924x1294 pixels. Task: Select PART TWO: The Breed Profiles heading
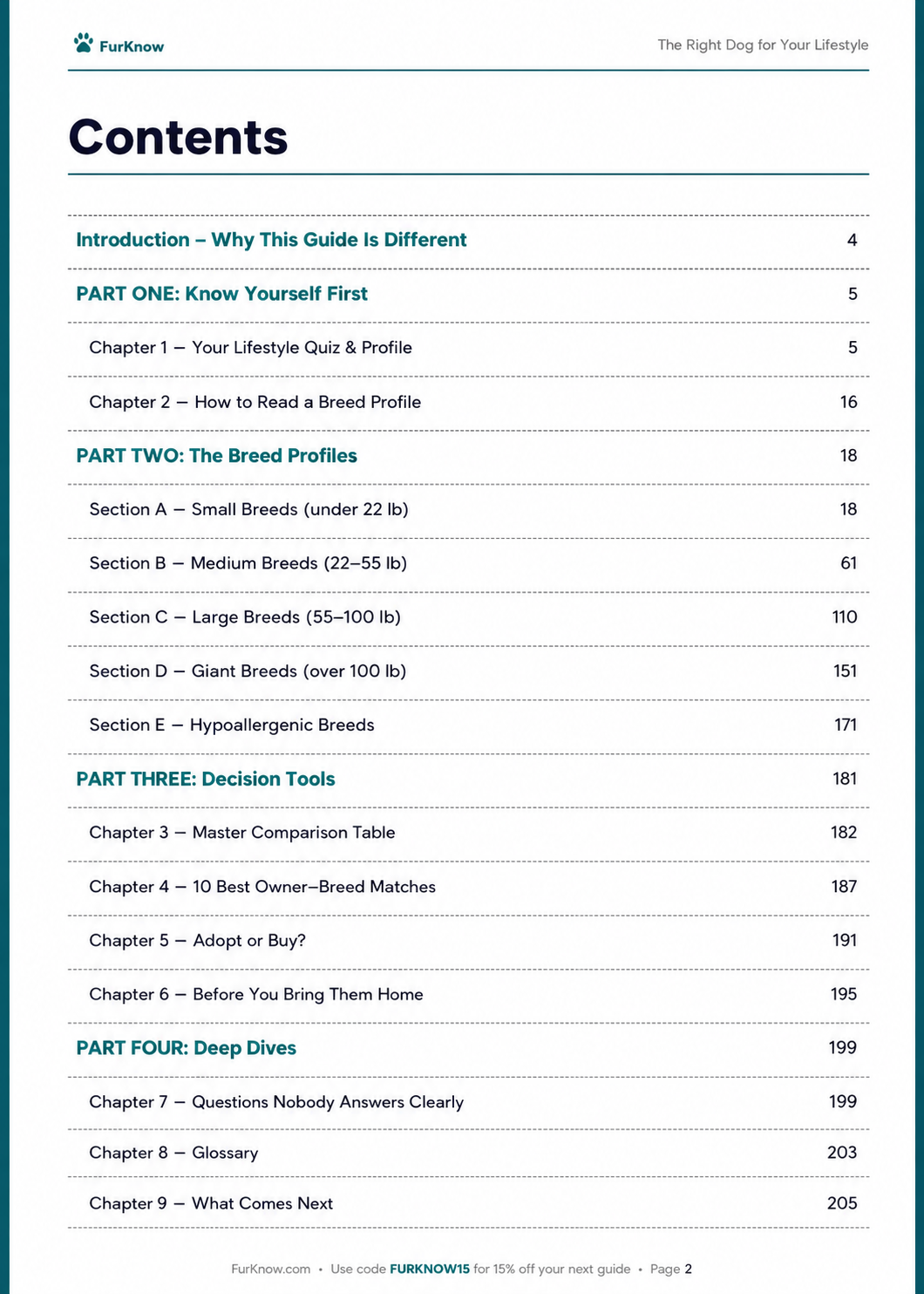pos(468,457)
